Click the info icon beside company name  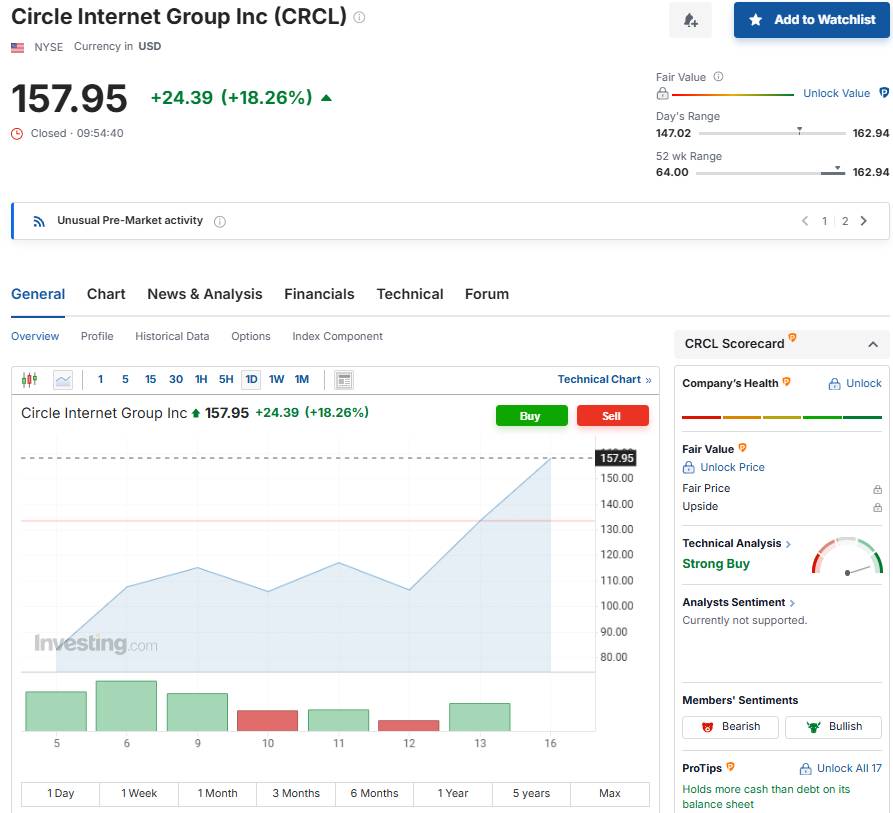pyautogui.click(x=359, y=17)
